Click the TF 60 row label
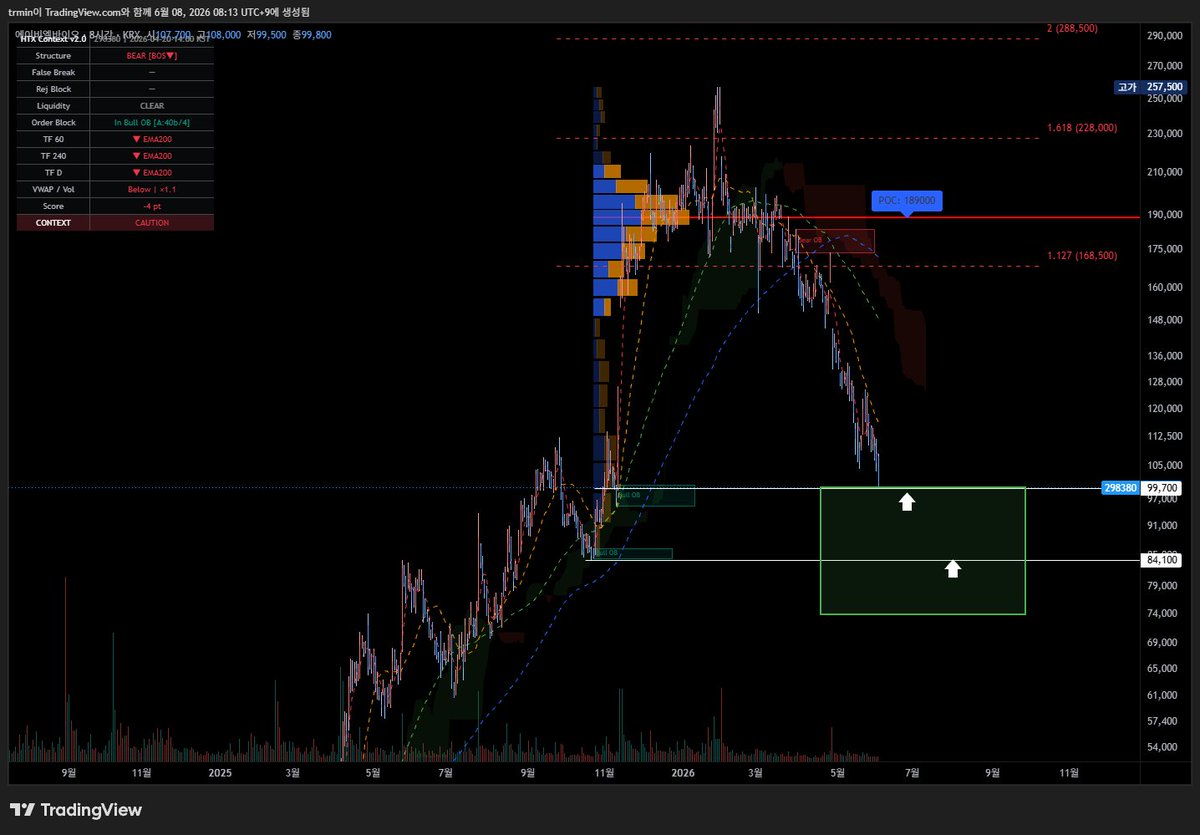 point(53,139)
